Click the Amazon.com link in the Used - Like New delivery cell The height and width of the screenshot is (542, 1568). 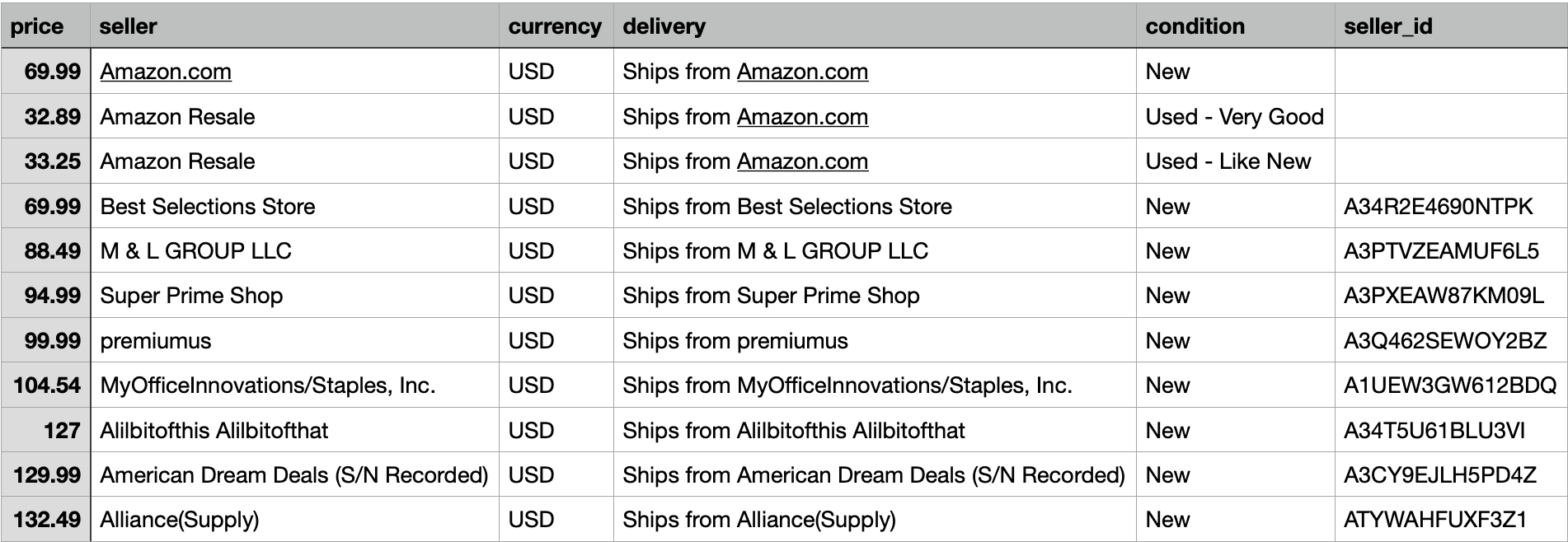802,161
